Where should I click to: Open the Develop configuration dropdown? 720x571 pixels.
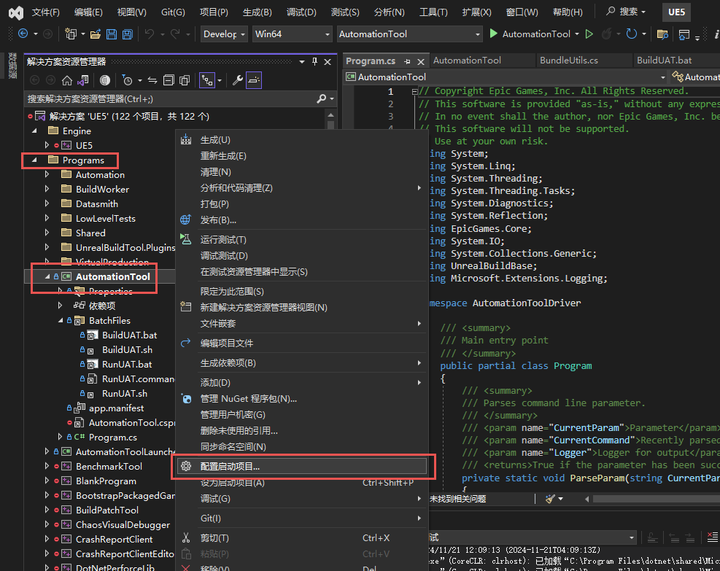[224, 34]
